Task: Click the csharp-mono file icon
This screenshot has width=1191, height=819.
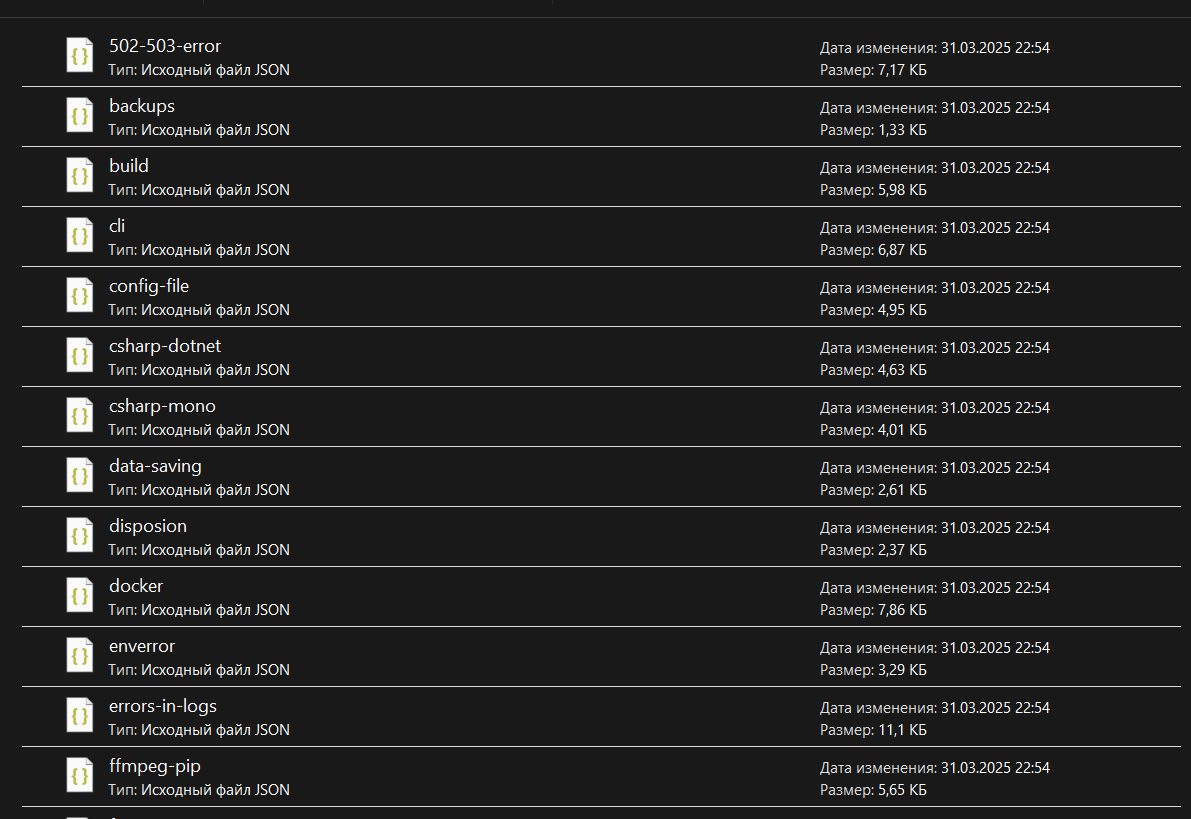Action: coord(80,415)
